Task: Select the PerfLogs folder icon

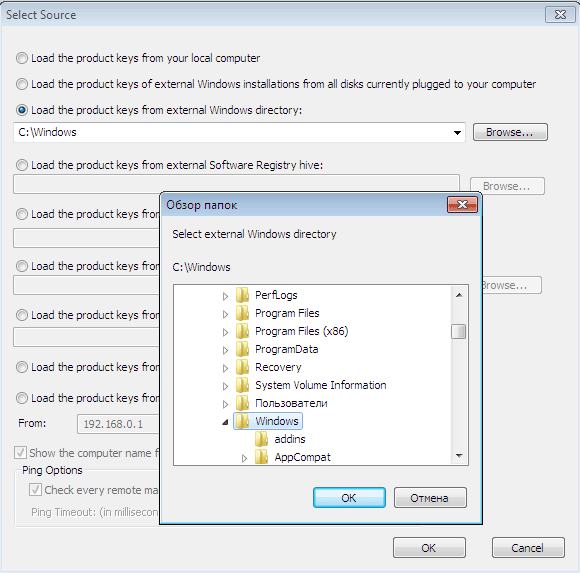Action: click(242, 295)
